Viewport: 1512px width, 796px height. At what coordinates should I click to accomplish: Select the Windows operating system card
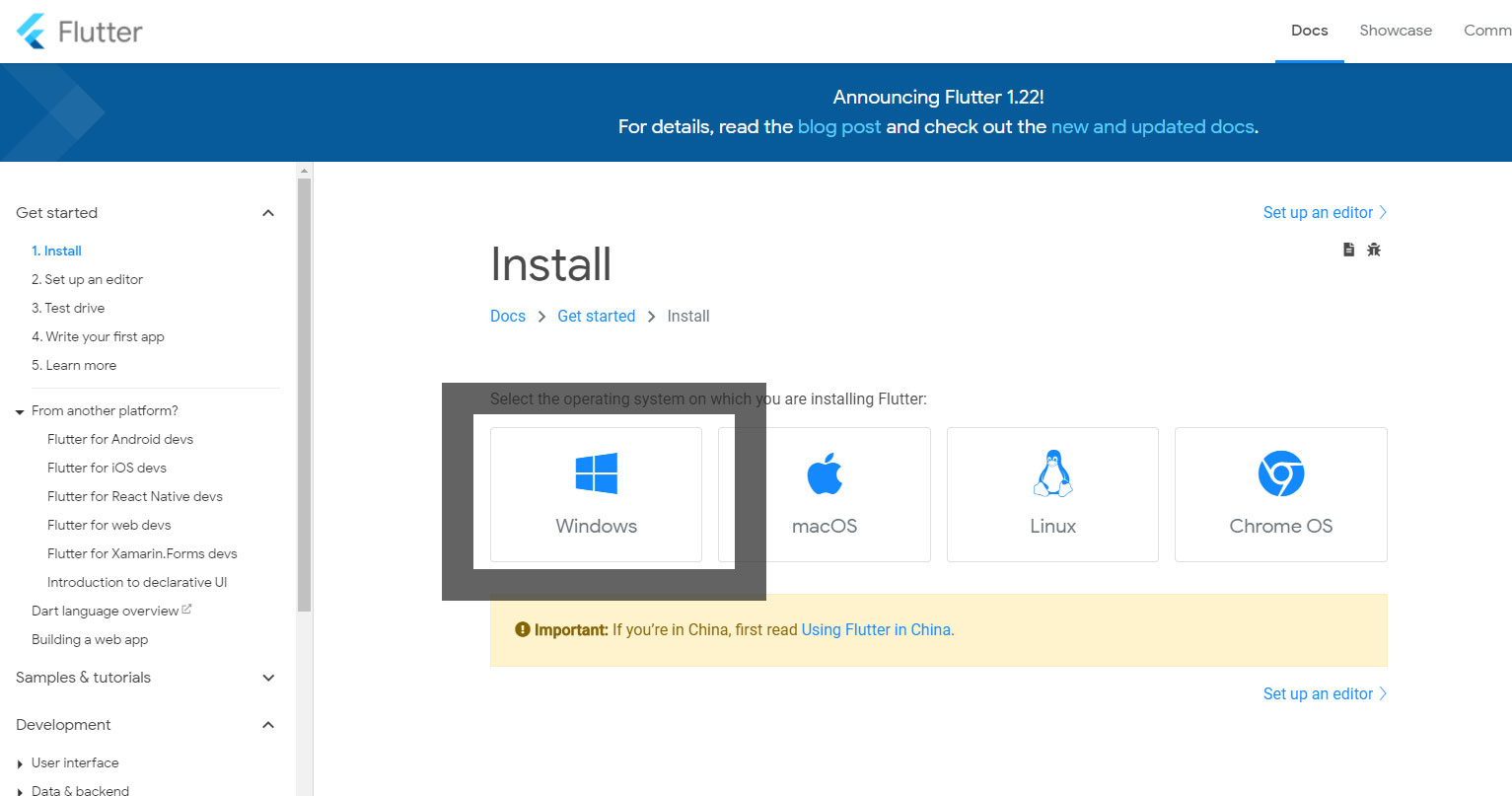click(596, 494)
